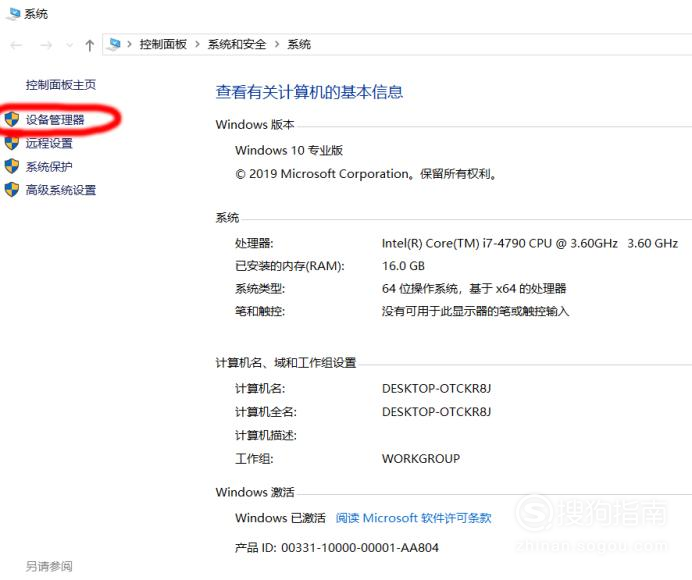This screenshot has height=580, width=692.
Task: Click the WORKGROUP value
Action: pyautogui.click(x=421, y=459)
